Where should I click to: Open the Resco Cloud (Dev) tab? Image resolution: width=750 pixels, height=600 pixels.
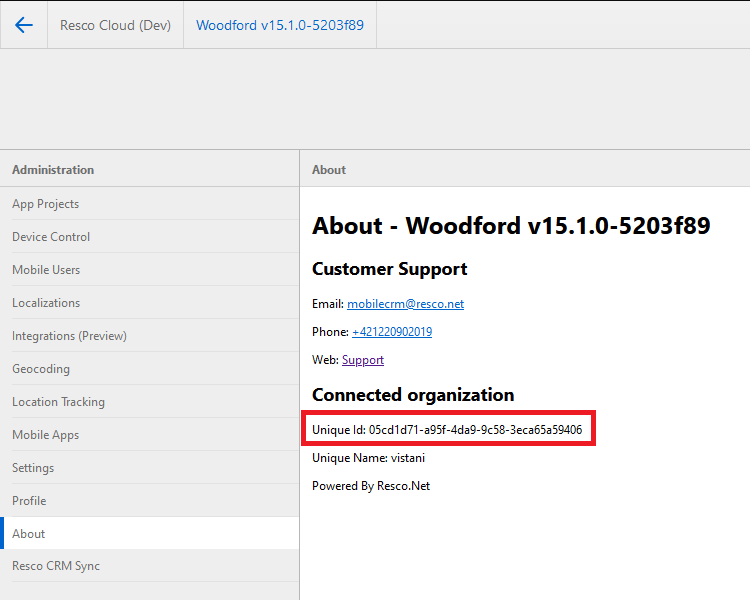[115, 25]
